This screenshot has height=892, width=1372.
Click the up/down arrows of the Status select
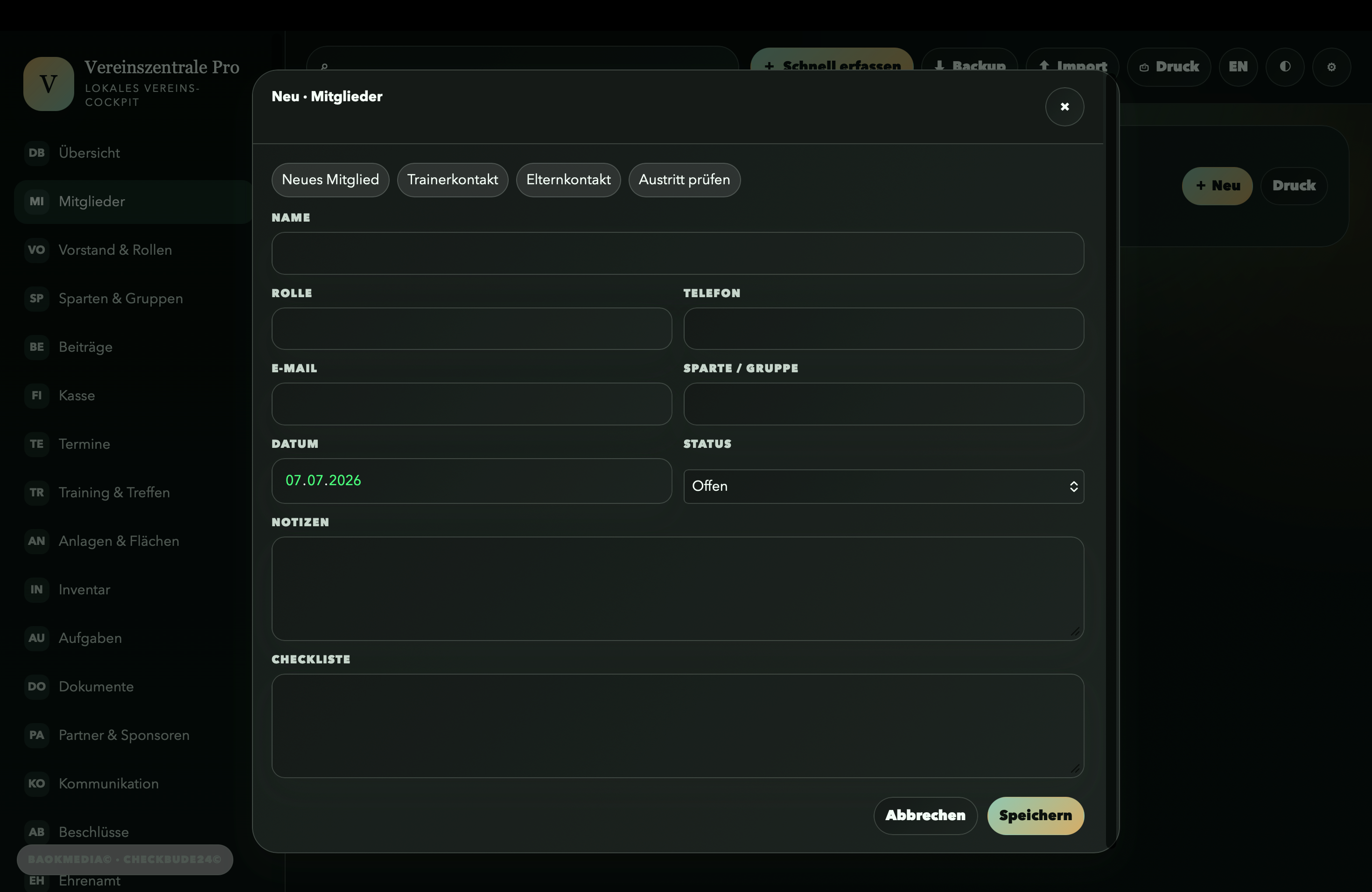[x=1073, y=486]
